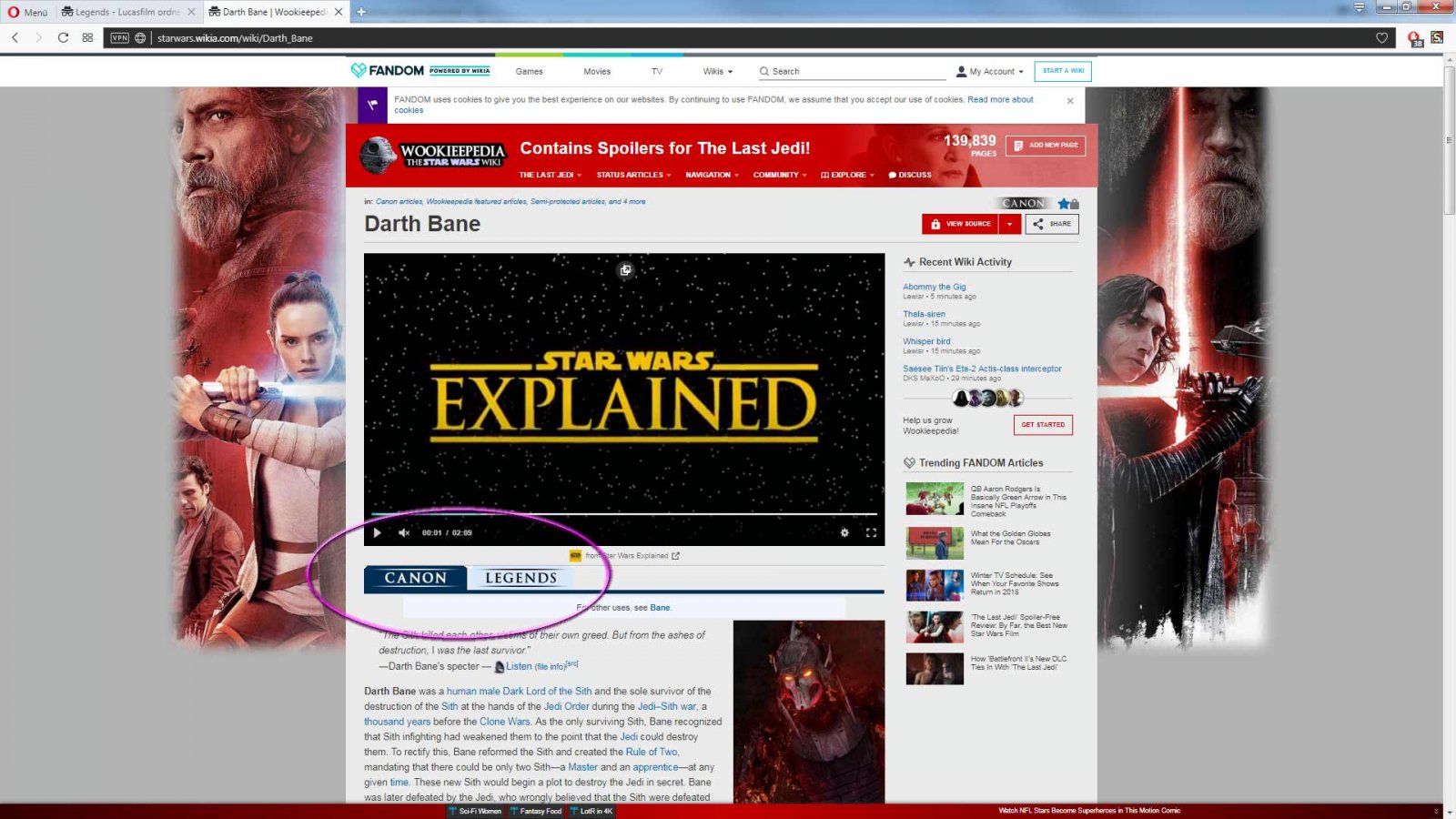Open the tab menu icon near window controls
Screen dimensions: 1456x819
[1360, 7]
